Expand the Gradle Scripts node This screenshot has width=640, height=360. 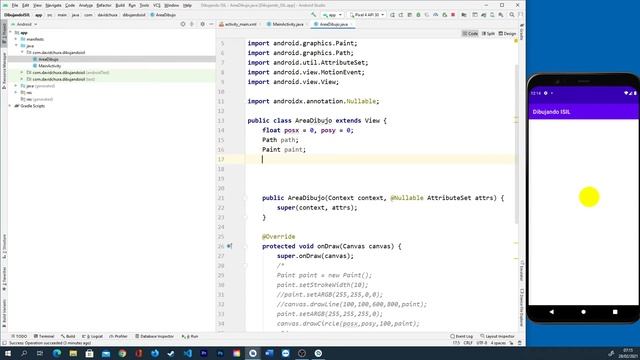pyautogui.click(x=10, y=106)
